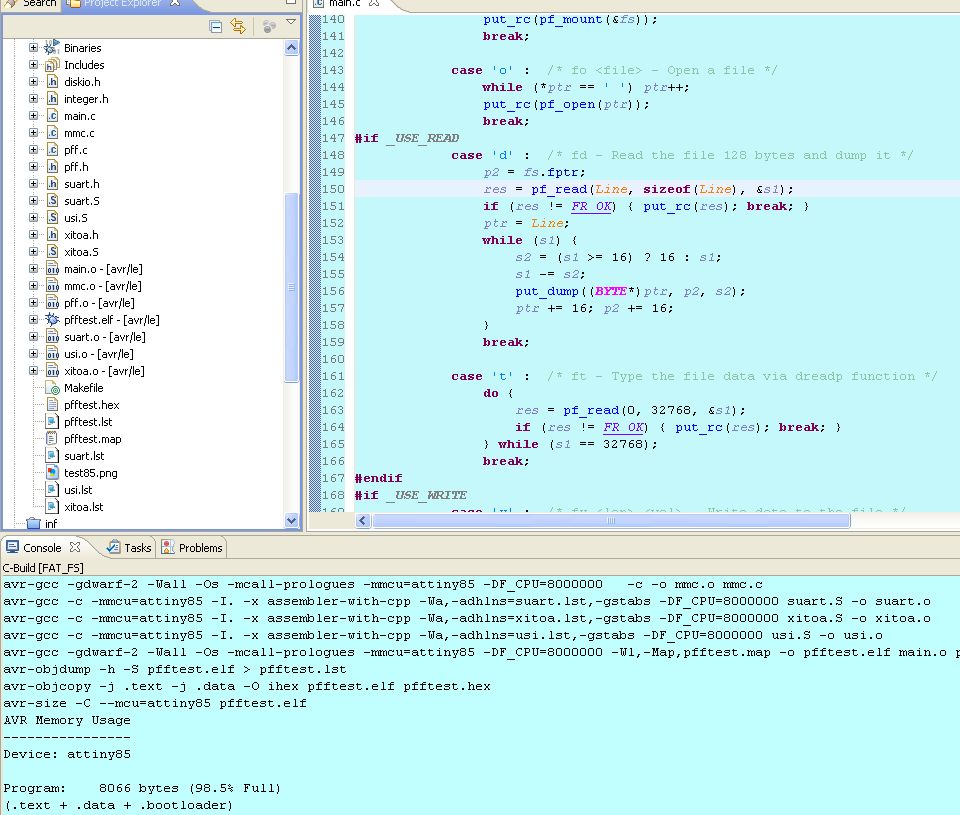This screenshot has height=815, width=960.
Task: Select suart.o - [avr/le] entry
Action: click(105, 337)
